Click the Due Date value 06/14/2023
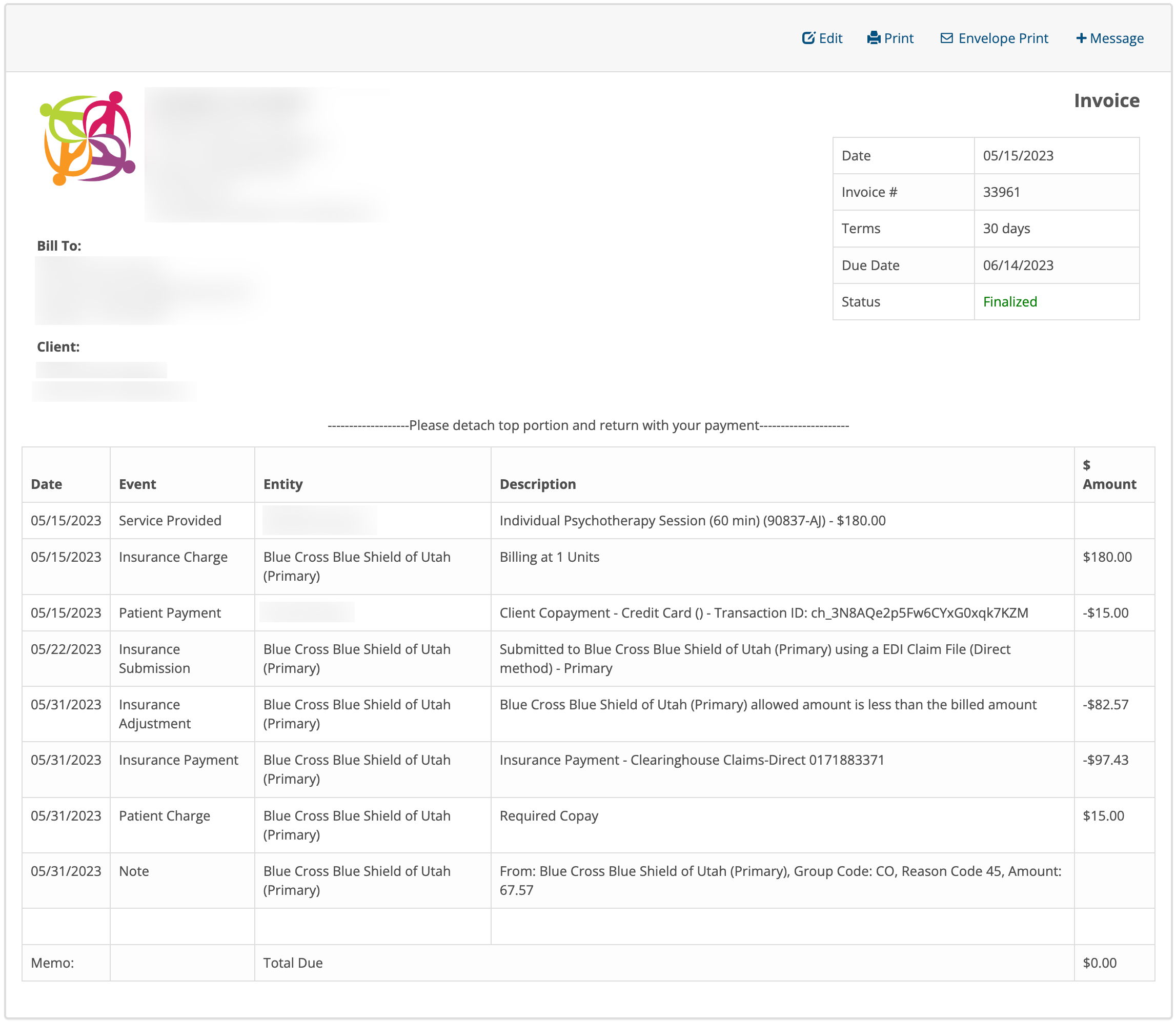 (x=1018, y=265)
